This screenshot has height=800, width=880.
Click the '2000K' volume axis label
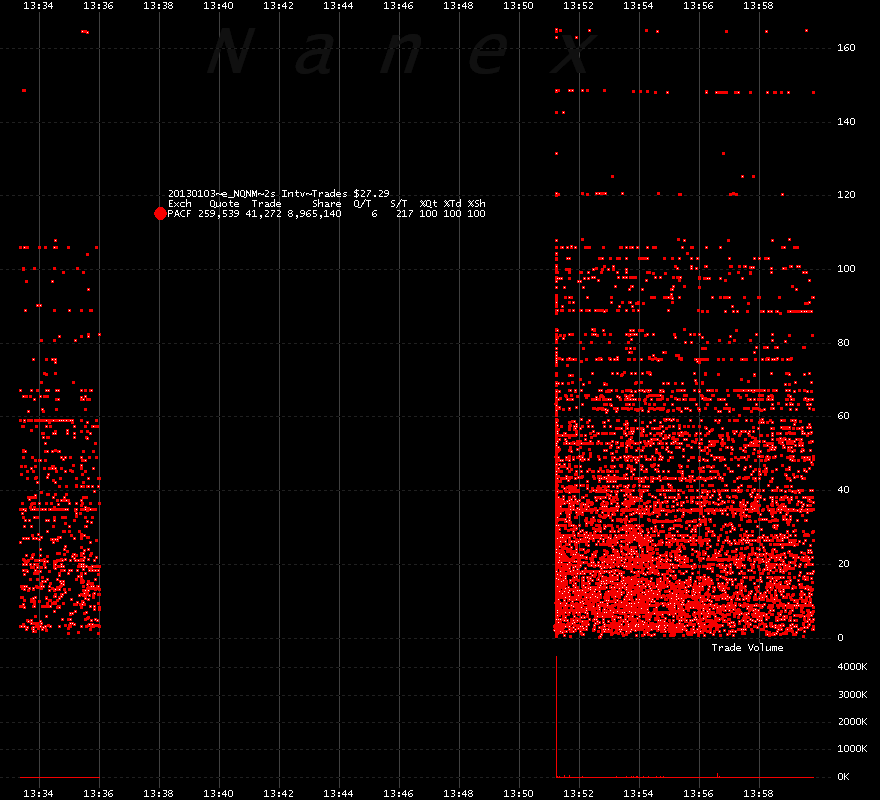pos(852,722)
